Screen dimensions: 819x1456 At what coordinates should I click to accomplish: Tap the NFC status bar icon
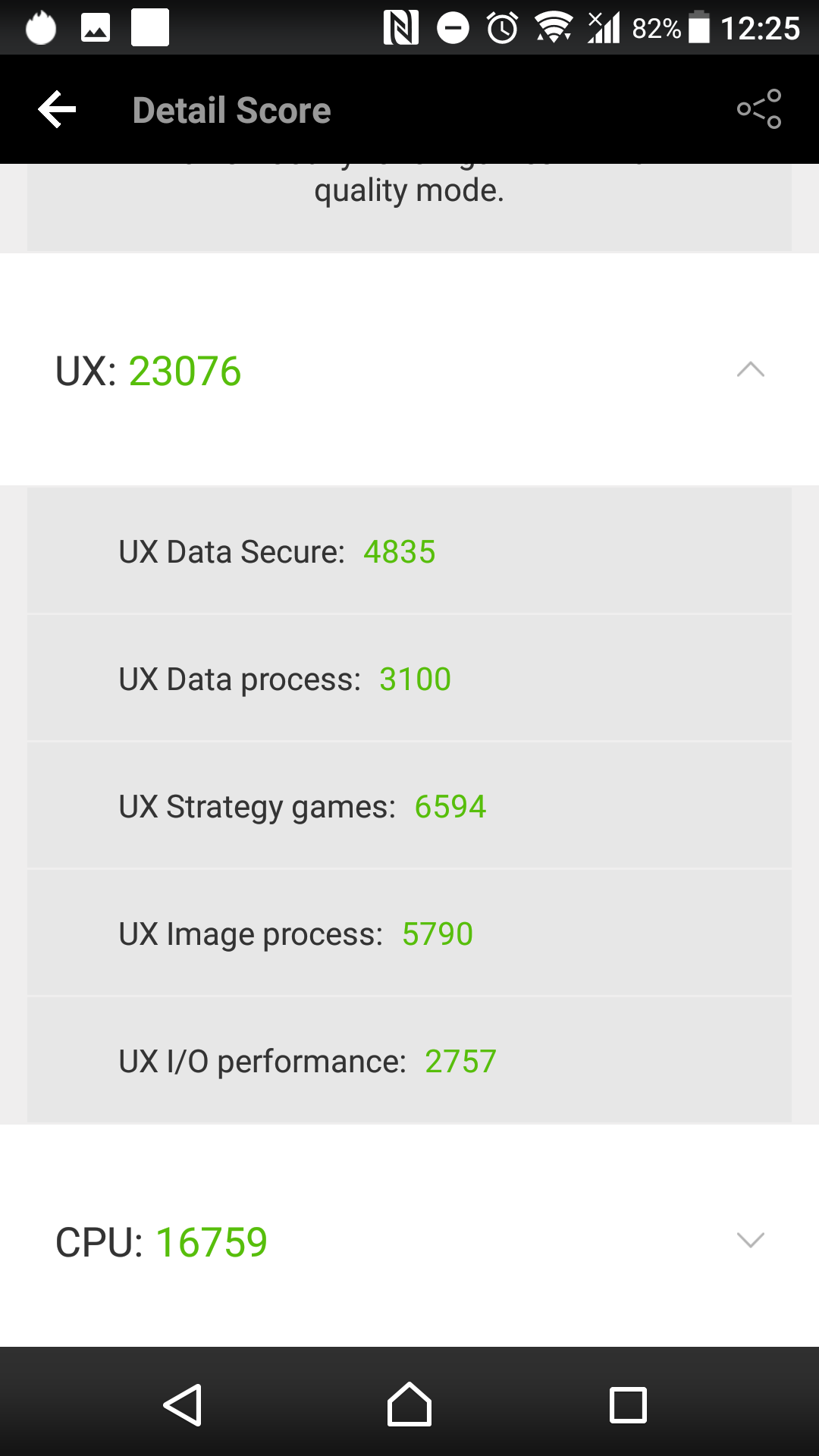point(400,29)
